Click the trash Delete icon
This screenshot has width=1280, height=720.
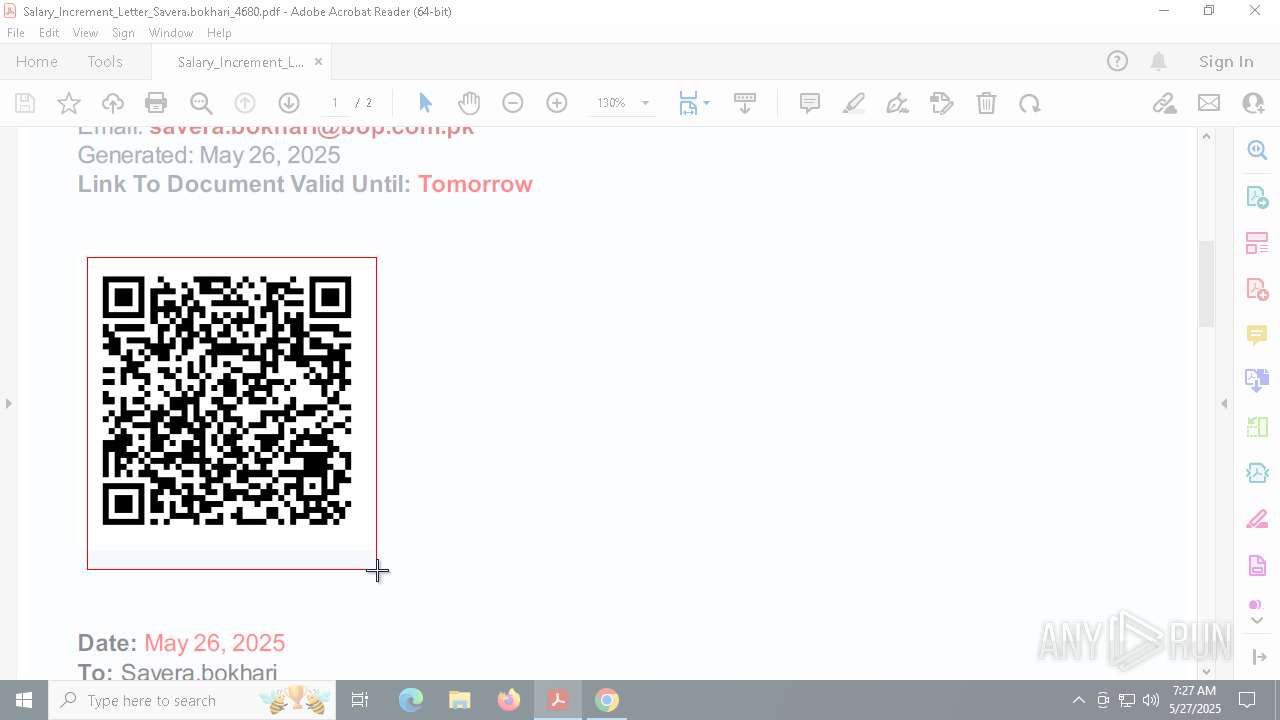tap(986, 103)
